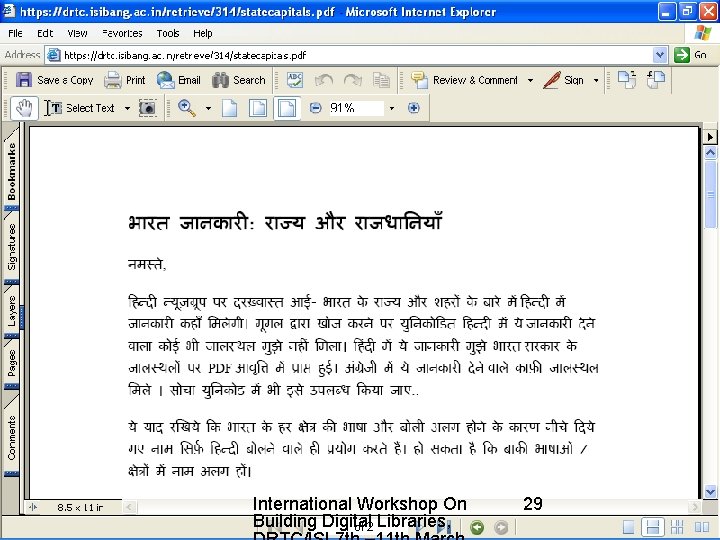Click the vertical scrollbar down arrow
720x540 pixels.
click(x=710, y=492)
